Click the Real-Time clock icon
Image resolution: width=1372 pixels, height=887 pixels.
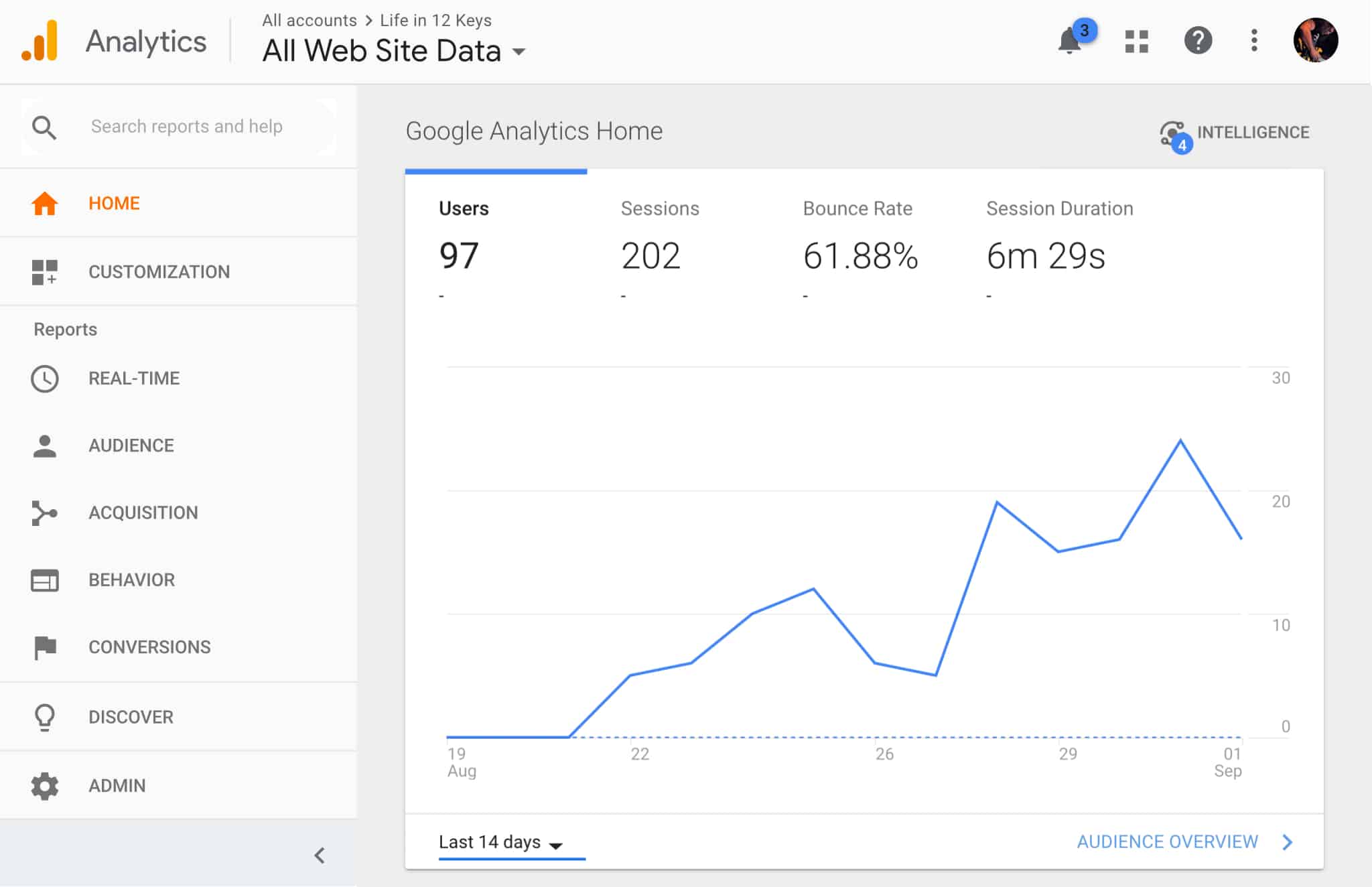[45, 379]
